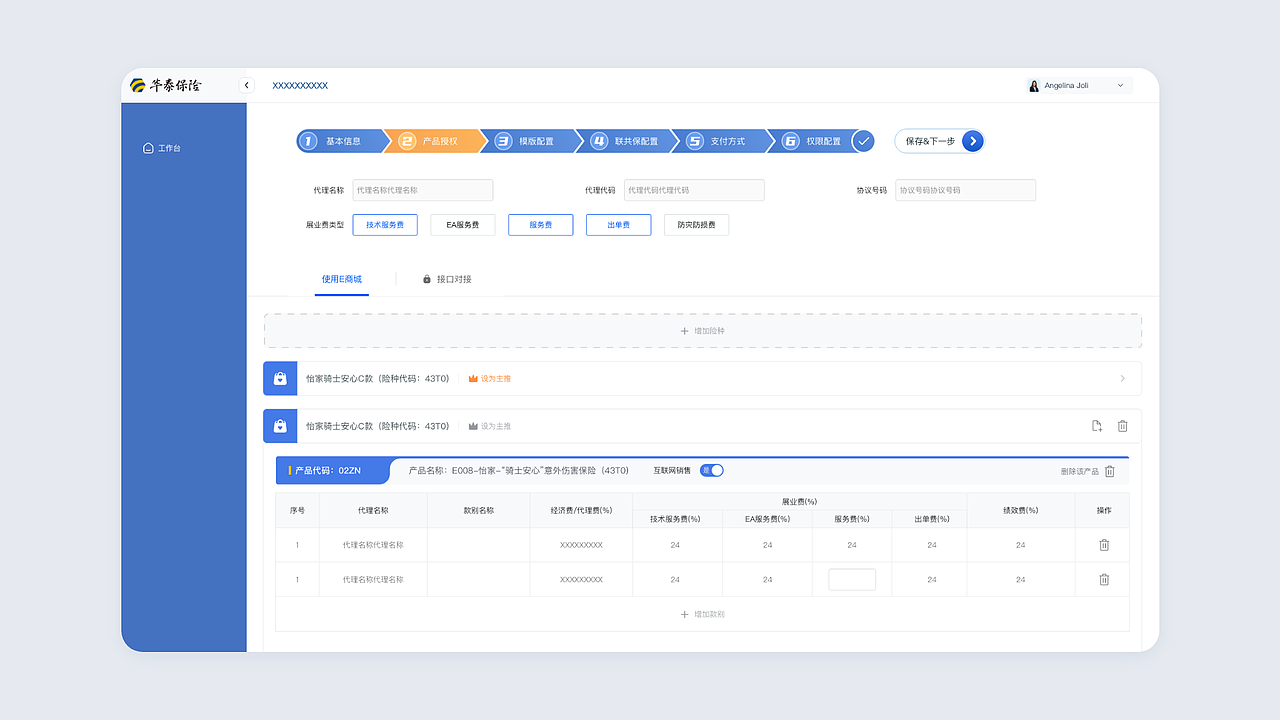The image size is (1280, 720).
Task: Click the 技术服务费(%) column header
Action: coord(675,518)
